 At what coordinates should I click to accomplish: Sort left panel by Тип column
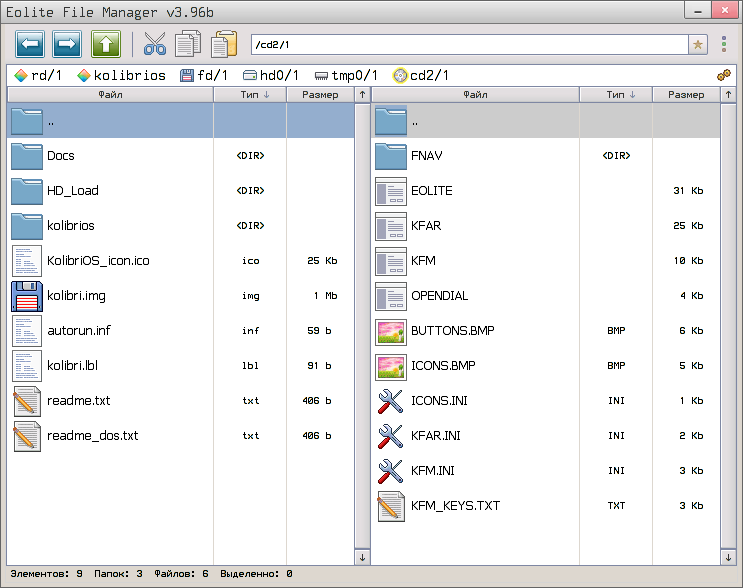(250, 95)
